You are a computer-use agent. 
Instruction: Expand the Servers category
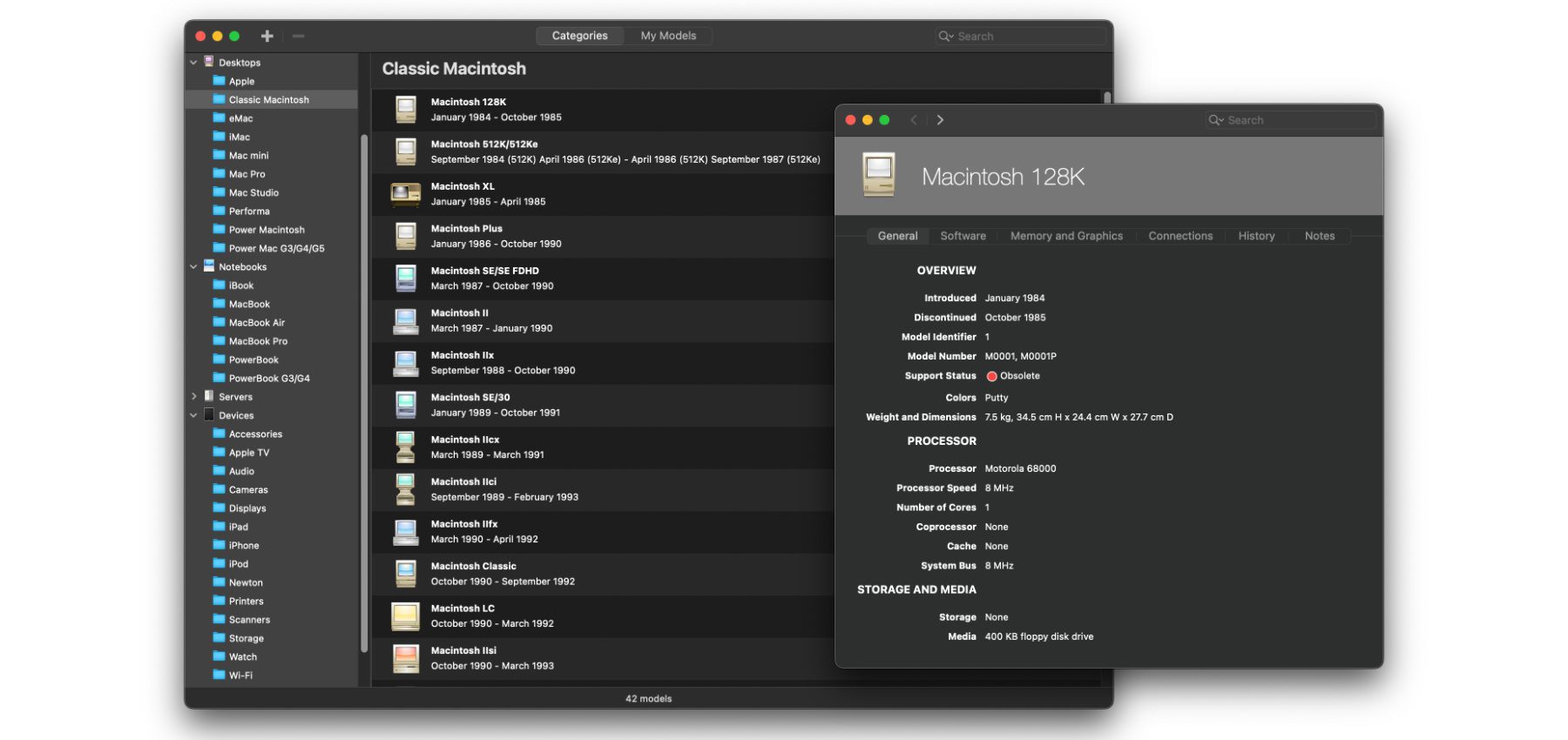click(x=193, y=397)
